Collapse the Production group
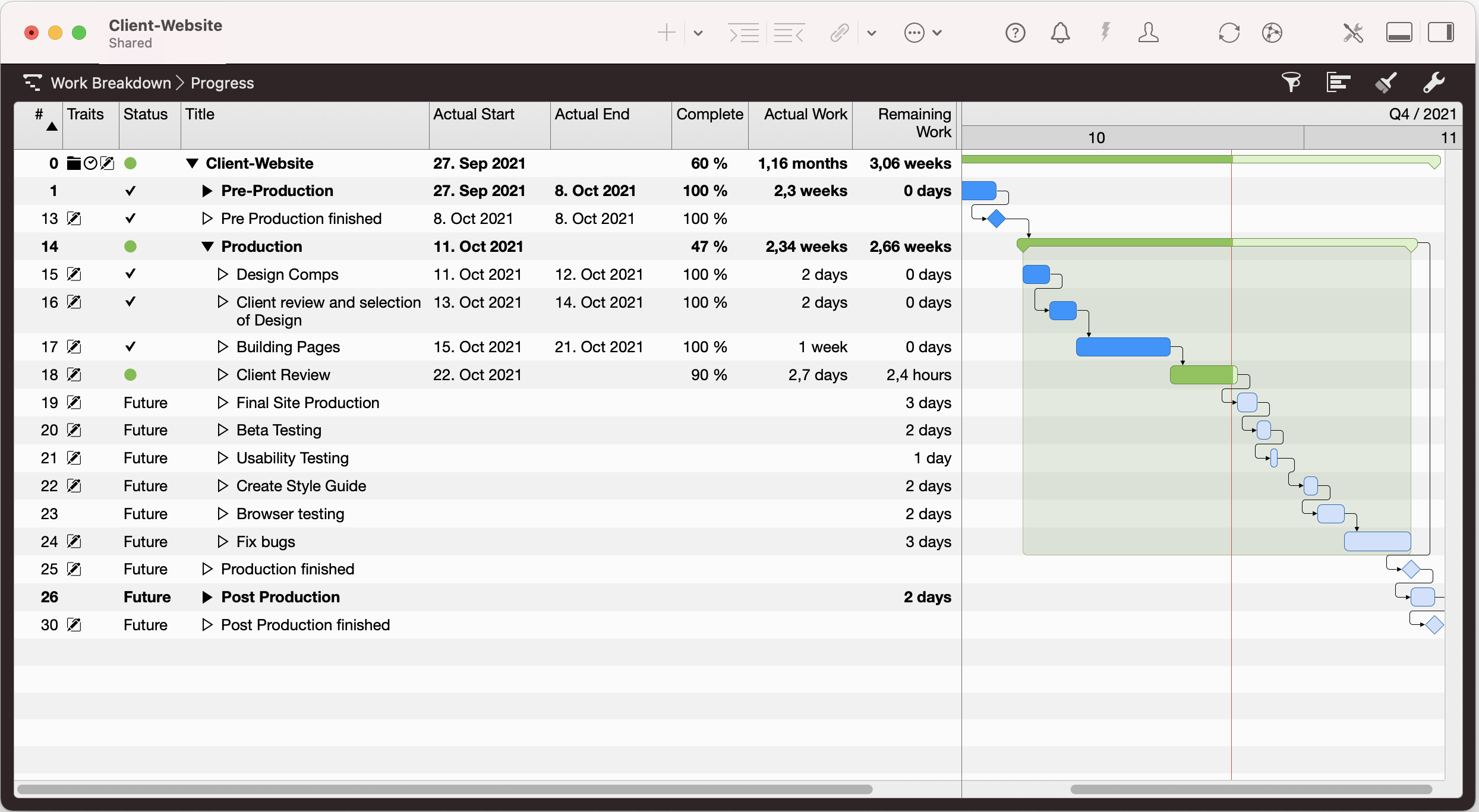The height and width of the screenshot is (812, 1479). click(x=207, y=247)
